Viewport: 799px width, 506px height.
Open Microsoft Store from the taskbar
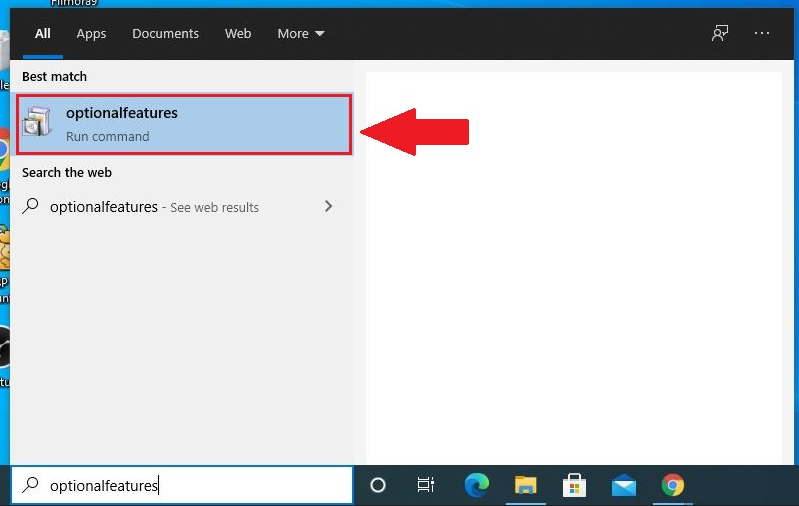pos(574,485)
